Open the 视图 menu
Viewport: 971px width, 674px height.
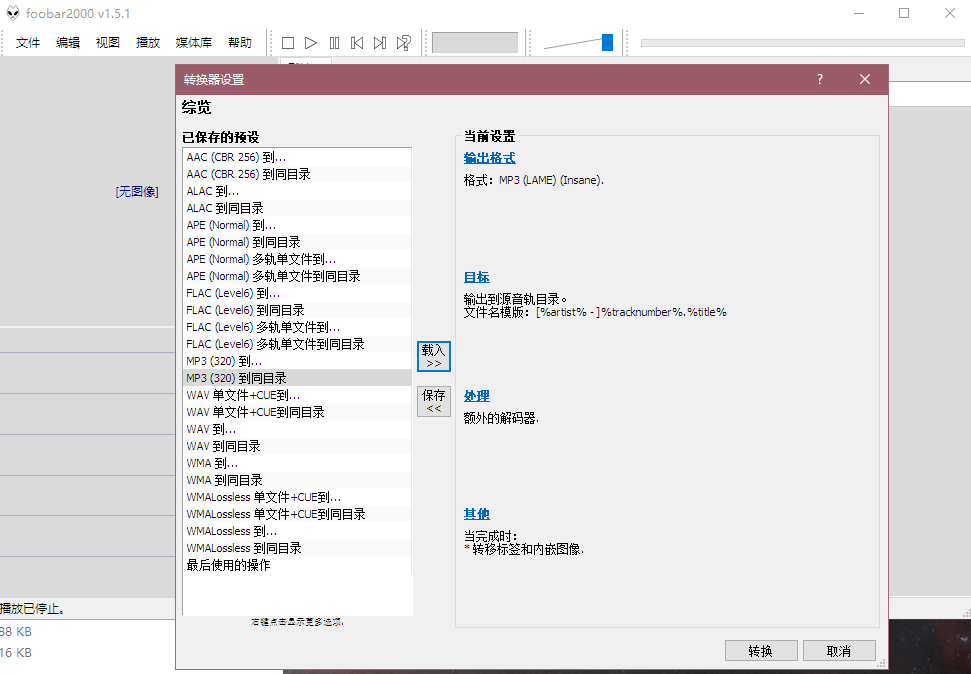108,43
